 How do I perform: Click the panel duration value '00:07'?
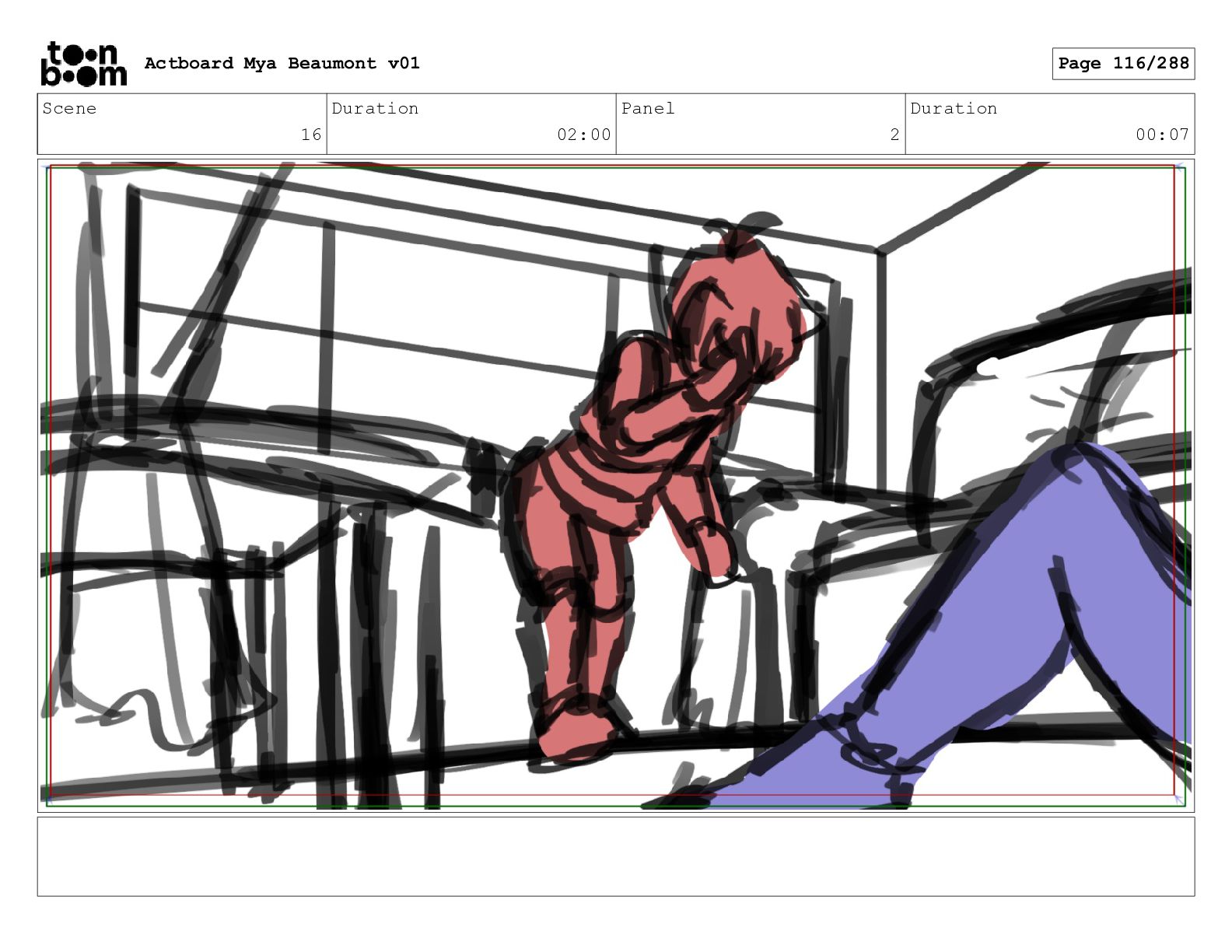coord(1162,135)
